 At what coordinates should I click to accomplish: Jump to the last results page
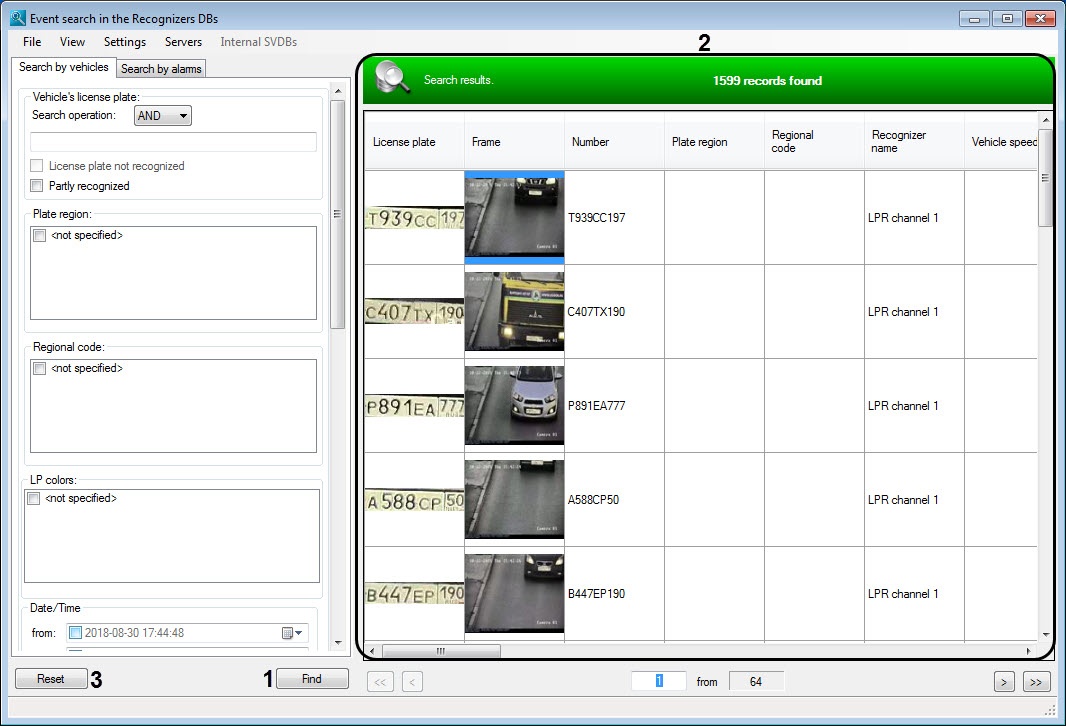(x=1036, y=682)
